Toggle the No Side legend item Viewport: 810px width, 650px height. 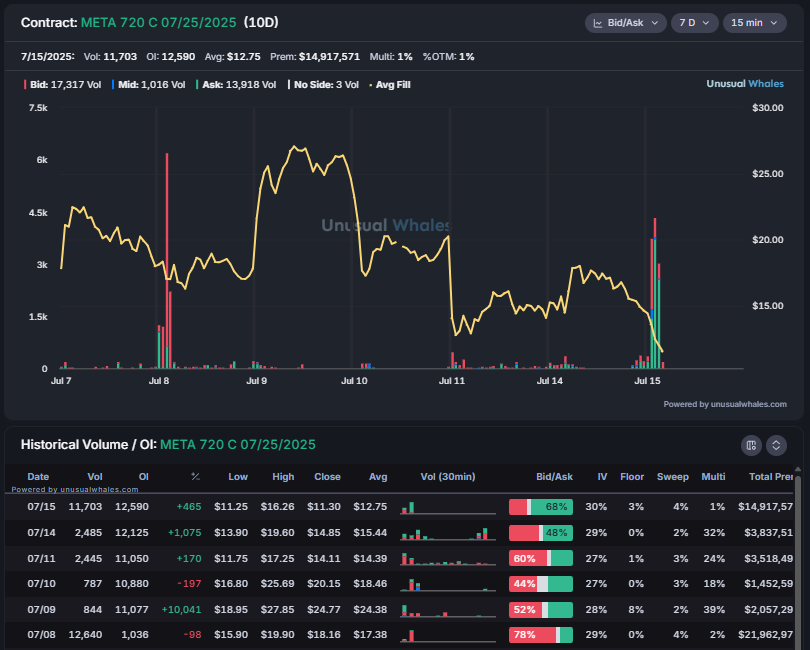click(x=323, y=85)
